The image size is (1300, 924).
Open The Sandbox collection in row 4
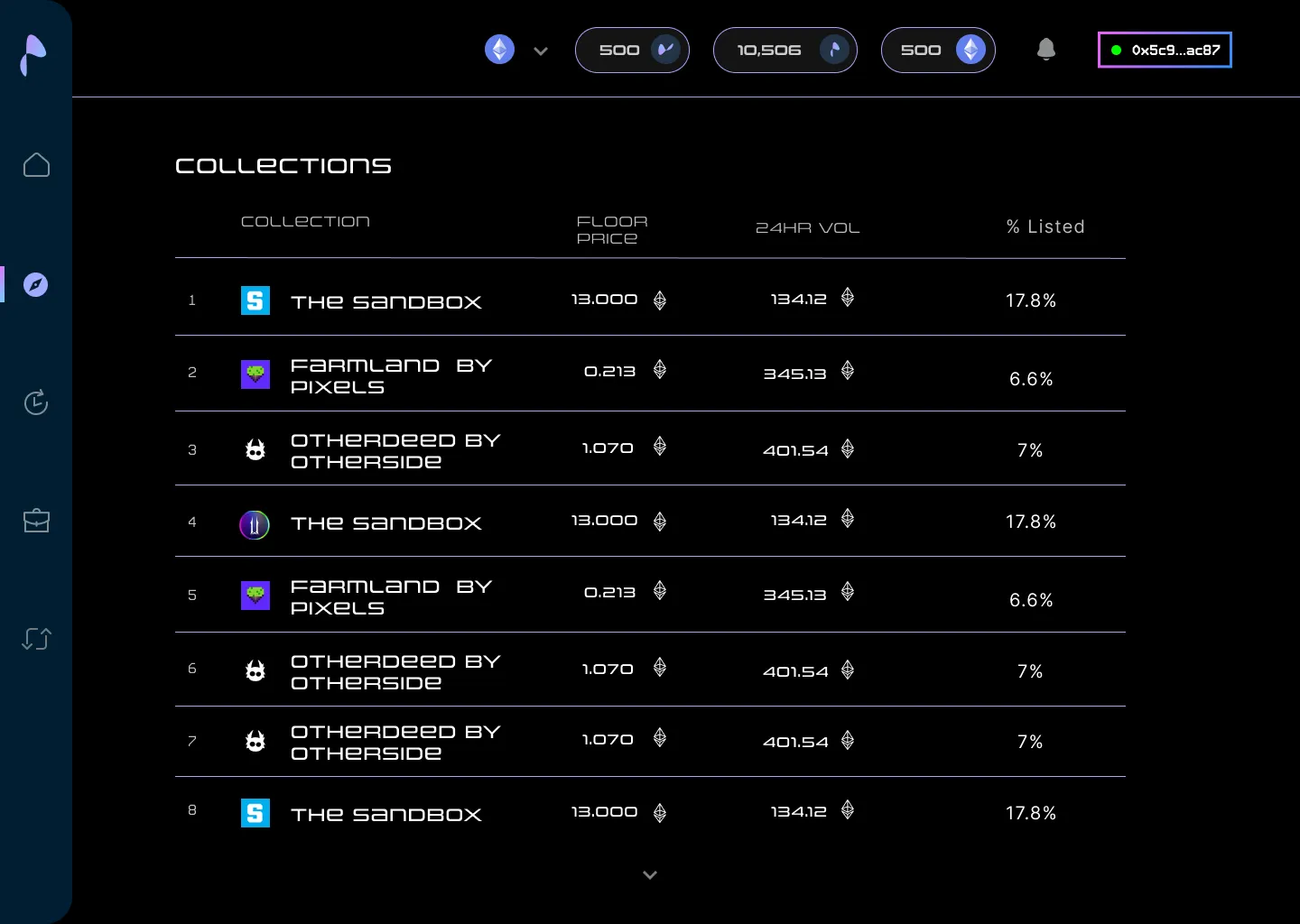point(386,523)
